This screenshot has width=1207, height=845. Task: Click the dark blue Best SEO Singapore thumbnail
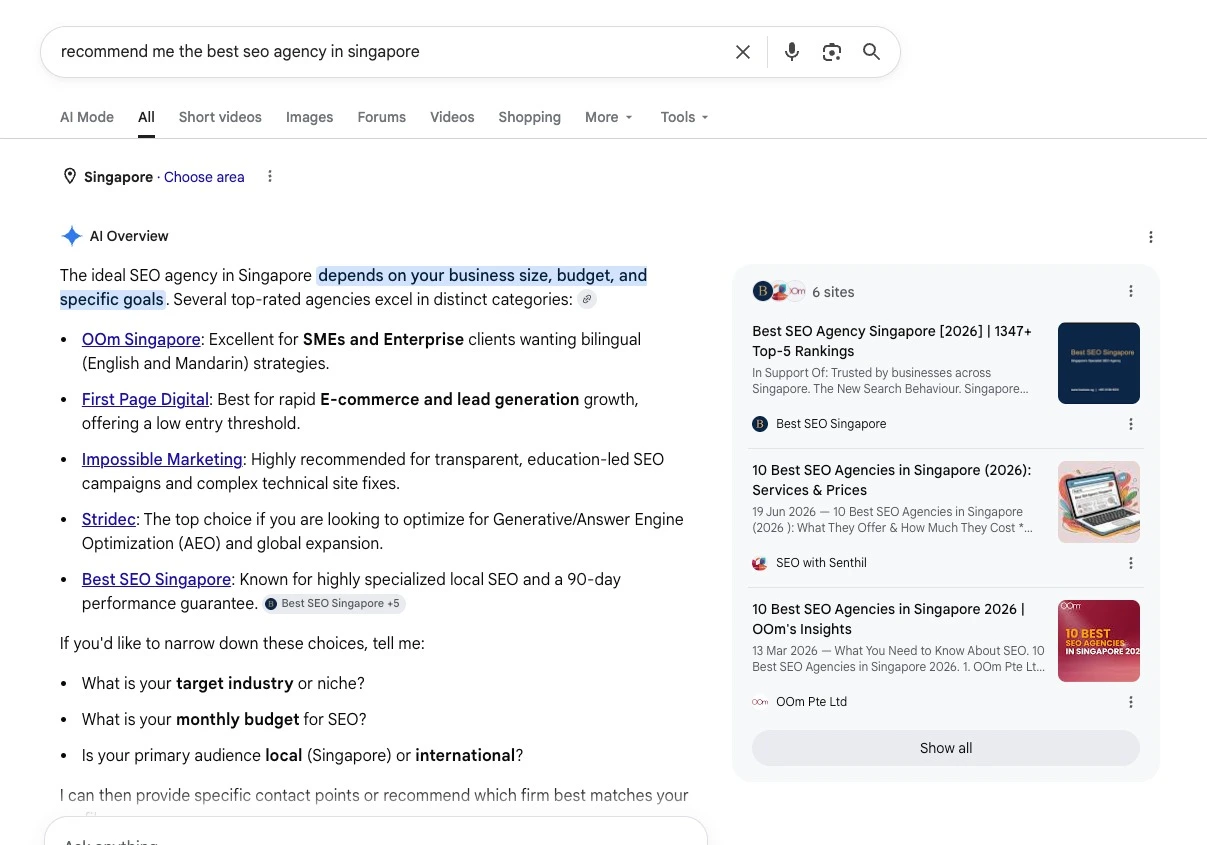1099,363
